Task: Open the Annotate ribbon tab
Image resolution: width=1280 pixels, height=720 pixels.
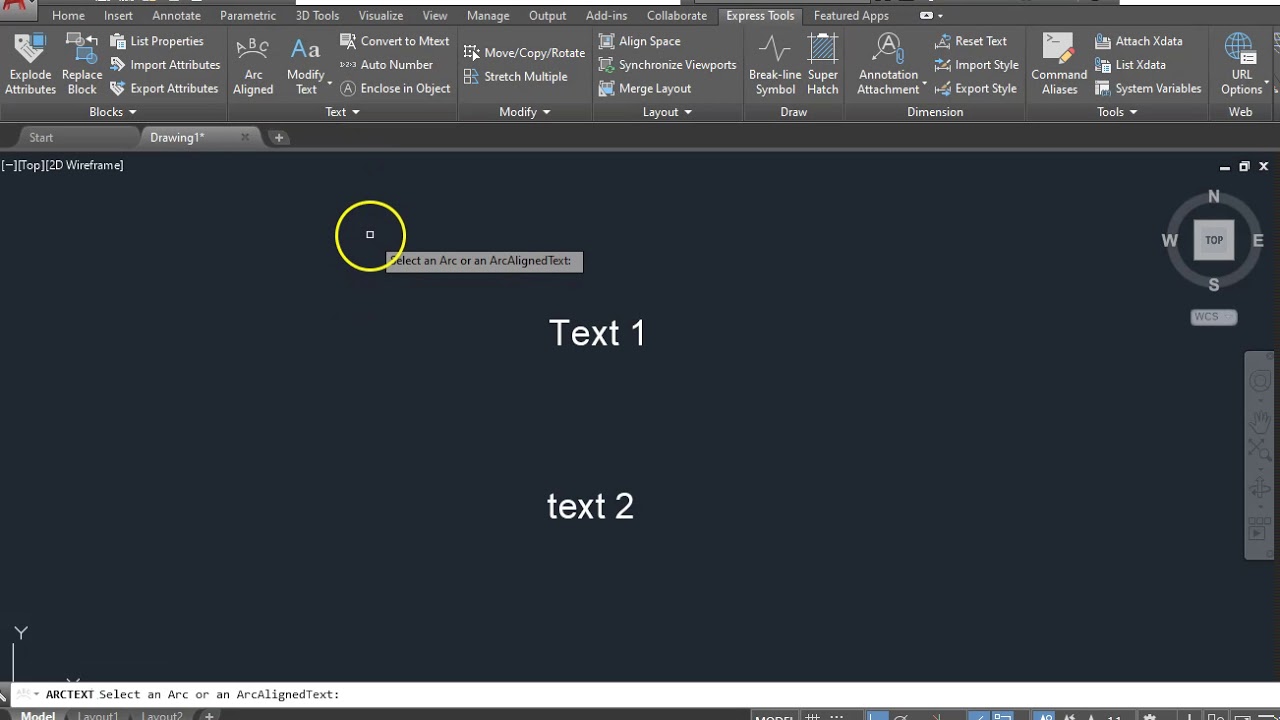Action: tap(176, 16)
